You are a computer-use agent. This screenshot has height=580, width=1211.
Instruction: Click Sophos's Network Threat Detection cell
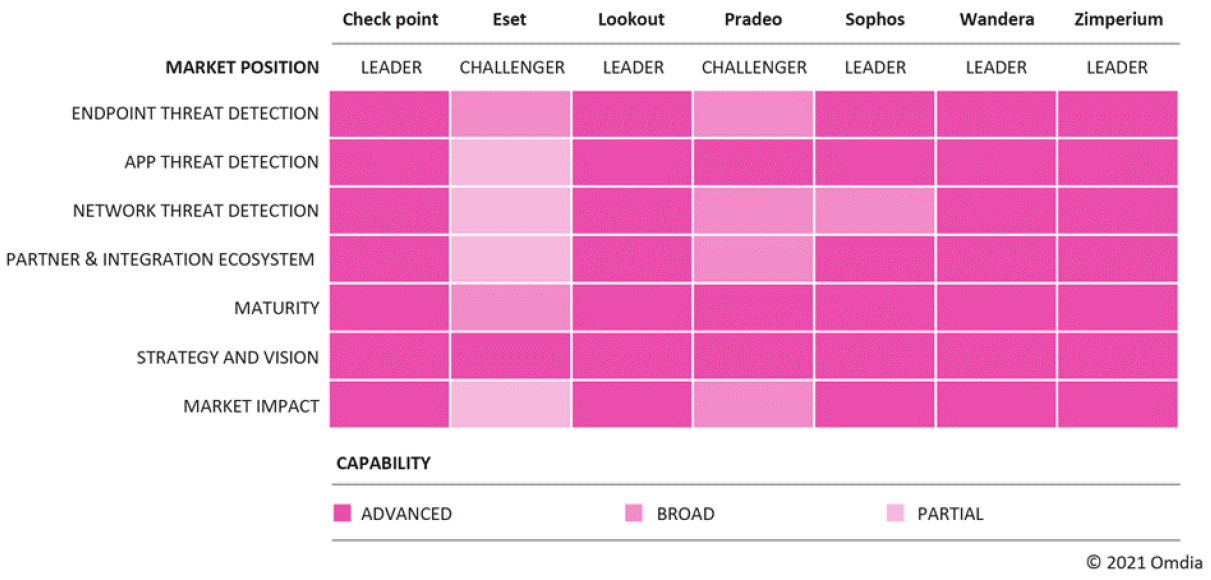coord(875,211)
